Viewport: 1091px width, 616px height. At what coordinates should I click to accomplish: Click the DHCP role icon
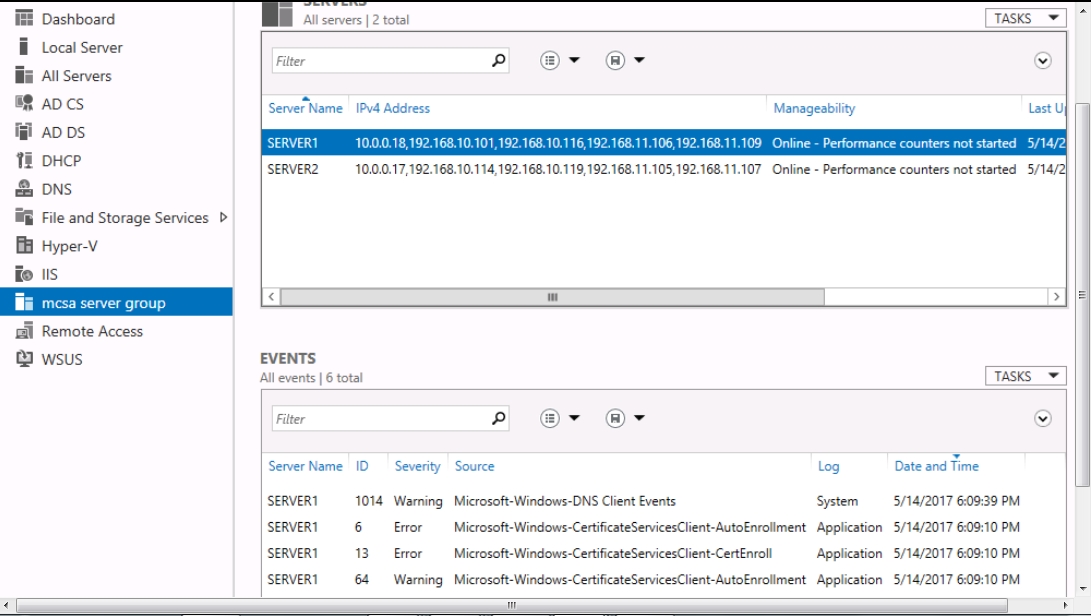tap(24, 160)
